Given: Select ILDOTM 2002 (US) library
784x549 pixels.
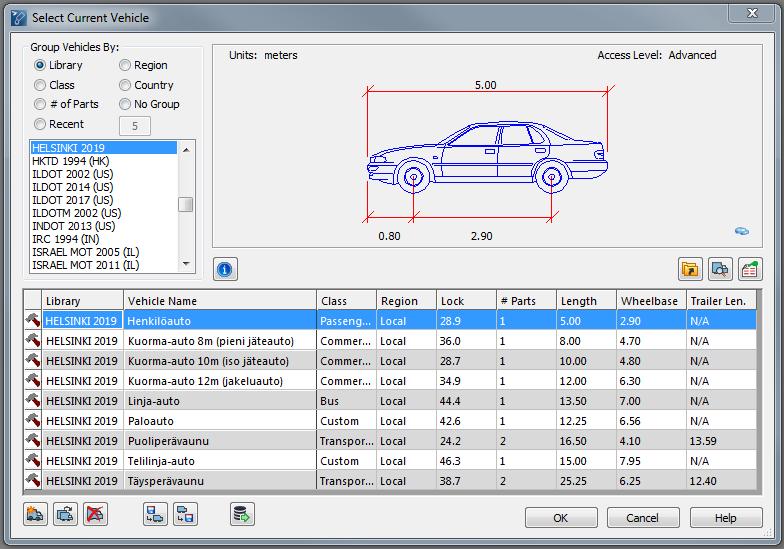Looking at the screenshot, I should pyautogui.click(x=104, y=213).
